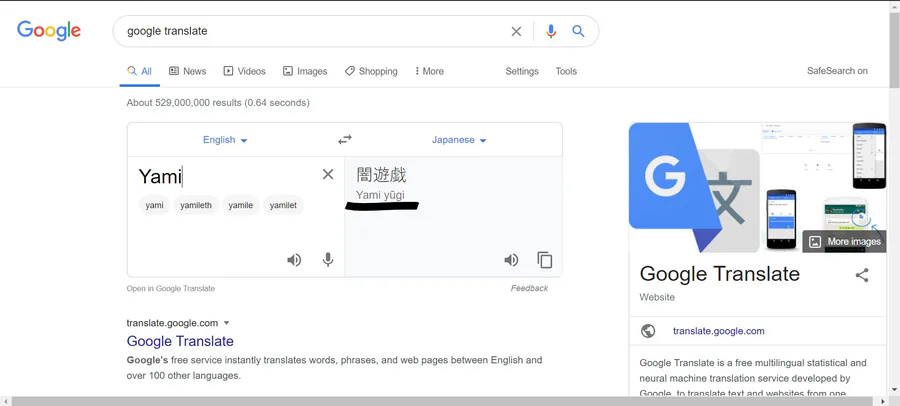Clear the search box with X
The width and height of the screenshot is (900, 406).
point(516,31)
